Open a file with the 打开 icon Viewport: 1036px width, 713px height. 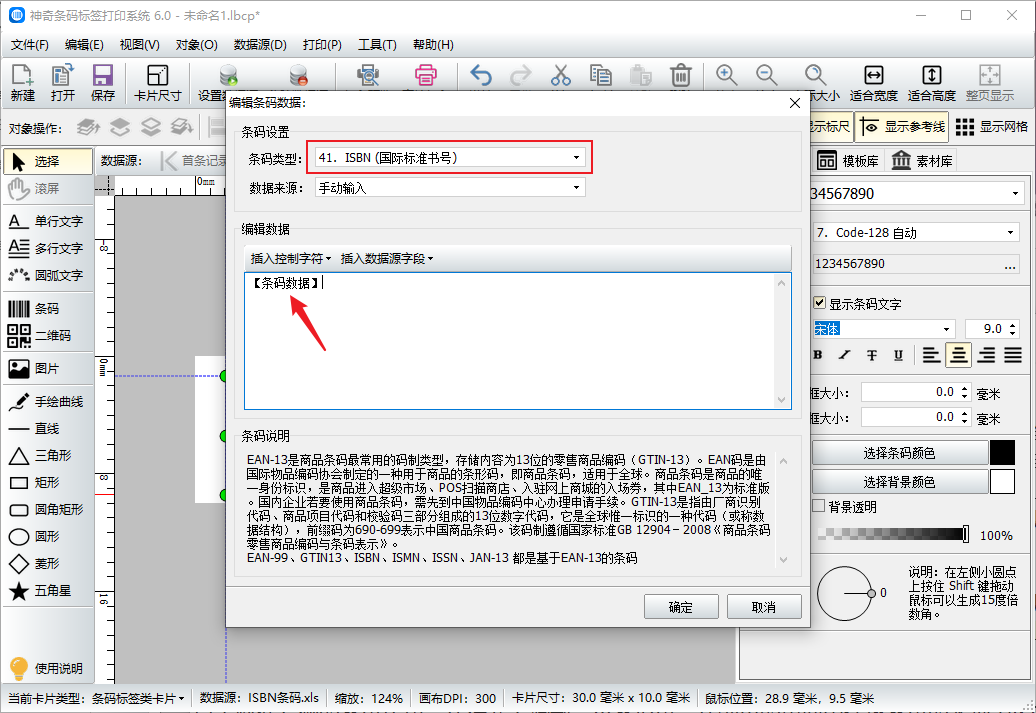coord(63,83)
